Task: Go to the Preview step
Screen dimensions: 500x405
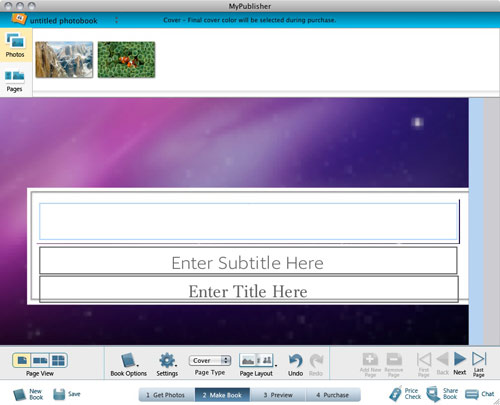Action: coord(278,395)
